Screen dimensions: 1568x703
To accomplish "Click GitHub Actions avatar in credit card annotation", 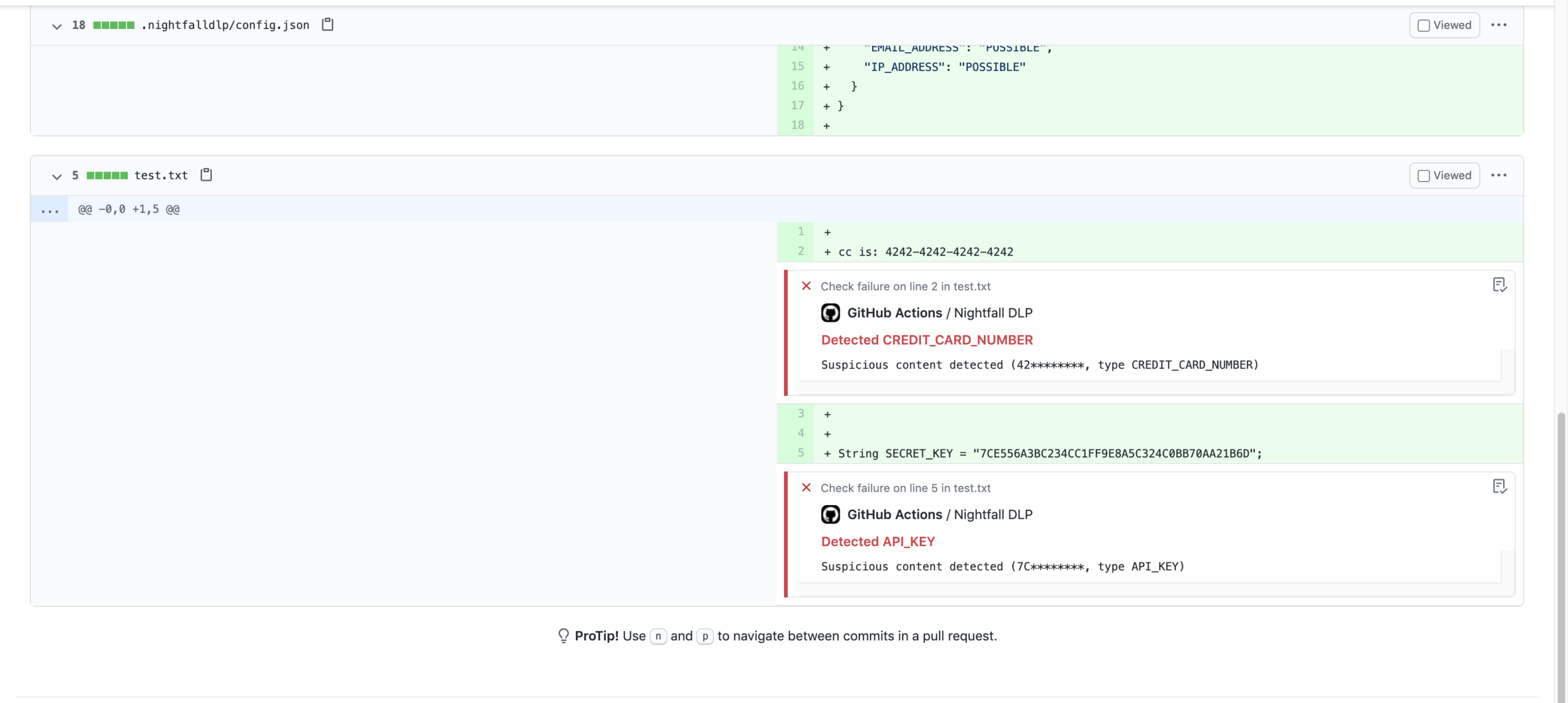I will pos(831,313).
